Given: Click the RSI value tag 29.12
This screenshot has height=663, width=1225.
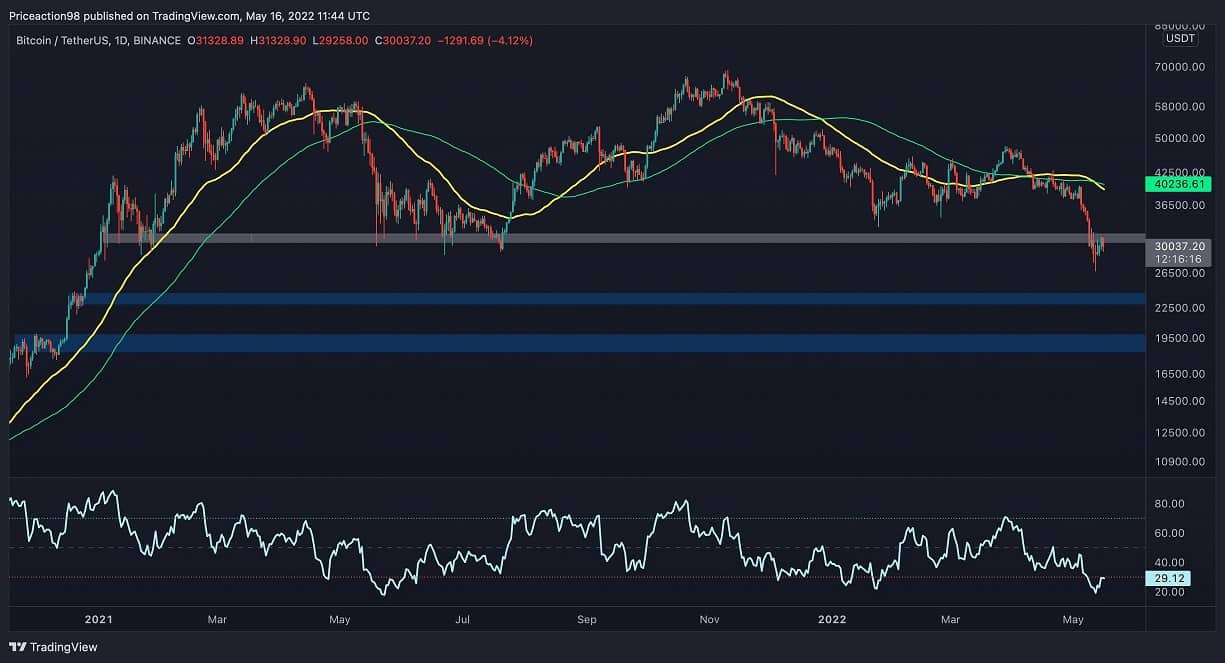Looking at the screenshot, I should (1169, 578).
